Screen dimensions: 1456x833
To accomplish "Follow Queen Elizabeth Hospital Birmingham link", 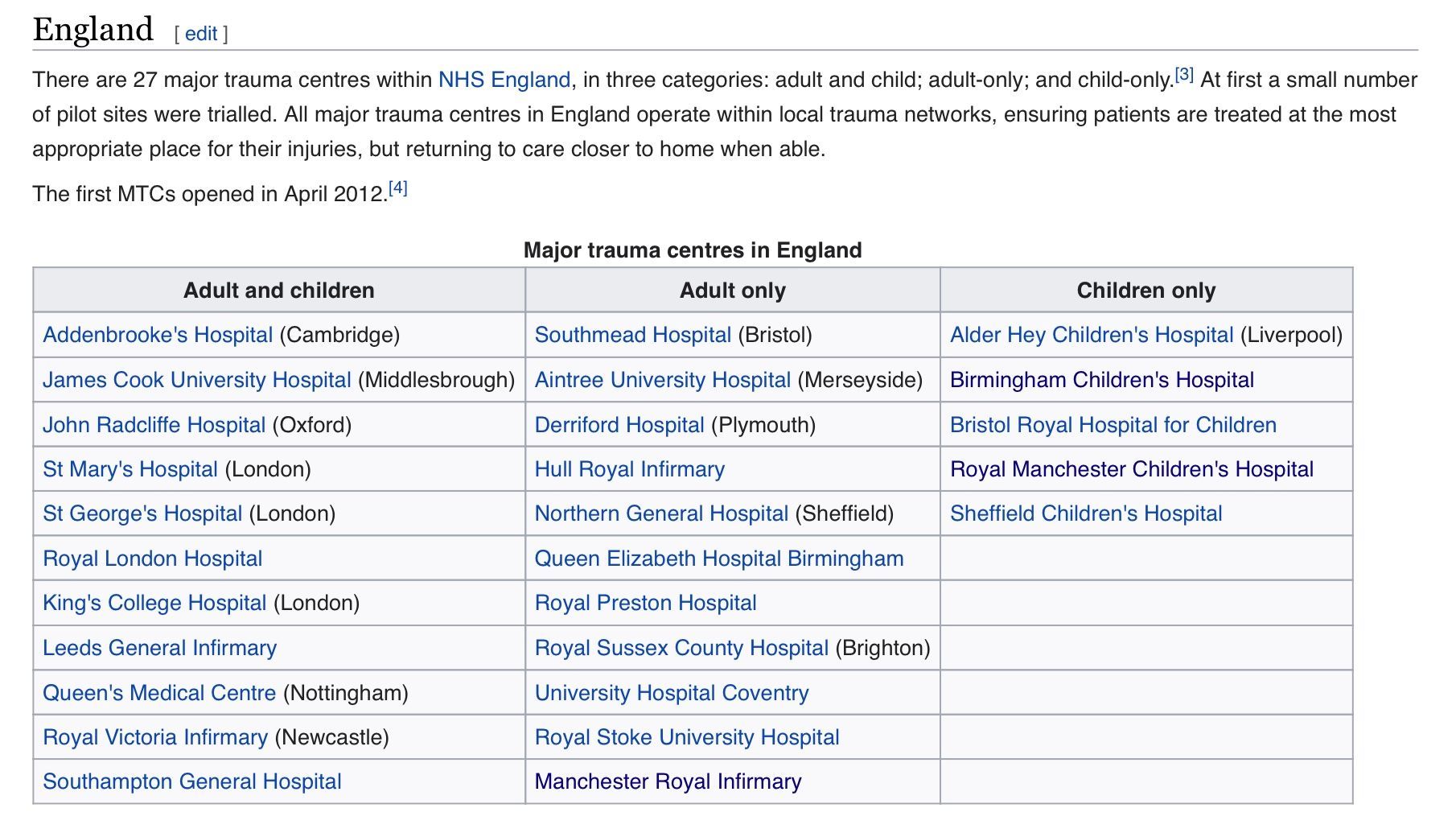I will 718,559.
